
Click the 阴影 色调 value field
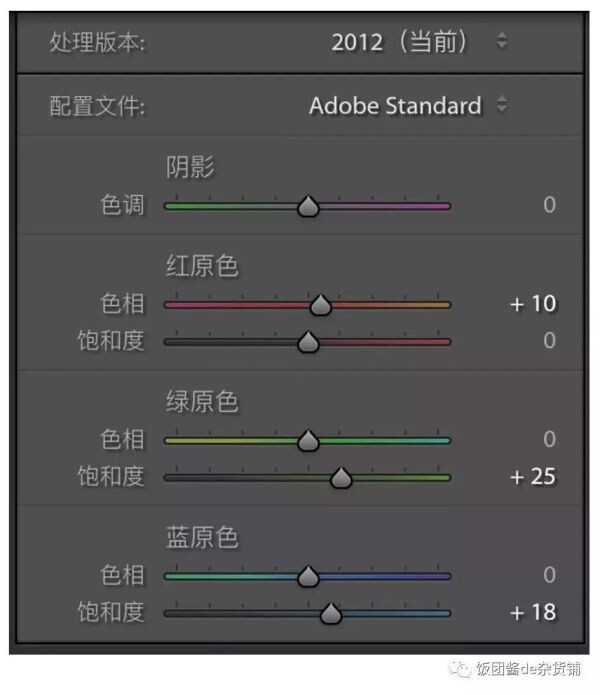549,205
